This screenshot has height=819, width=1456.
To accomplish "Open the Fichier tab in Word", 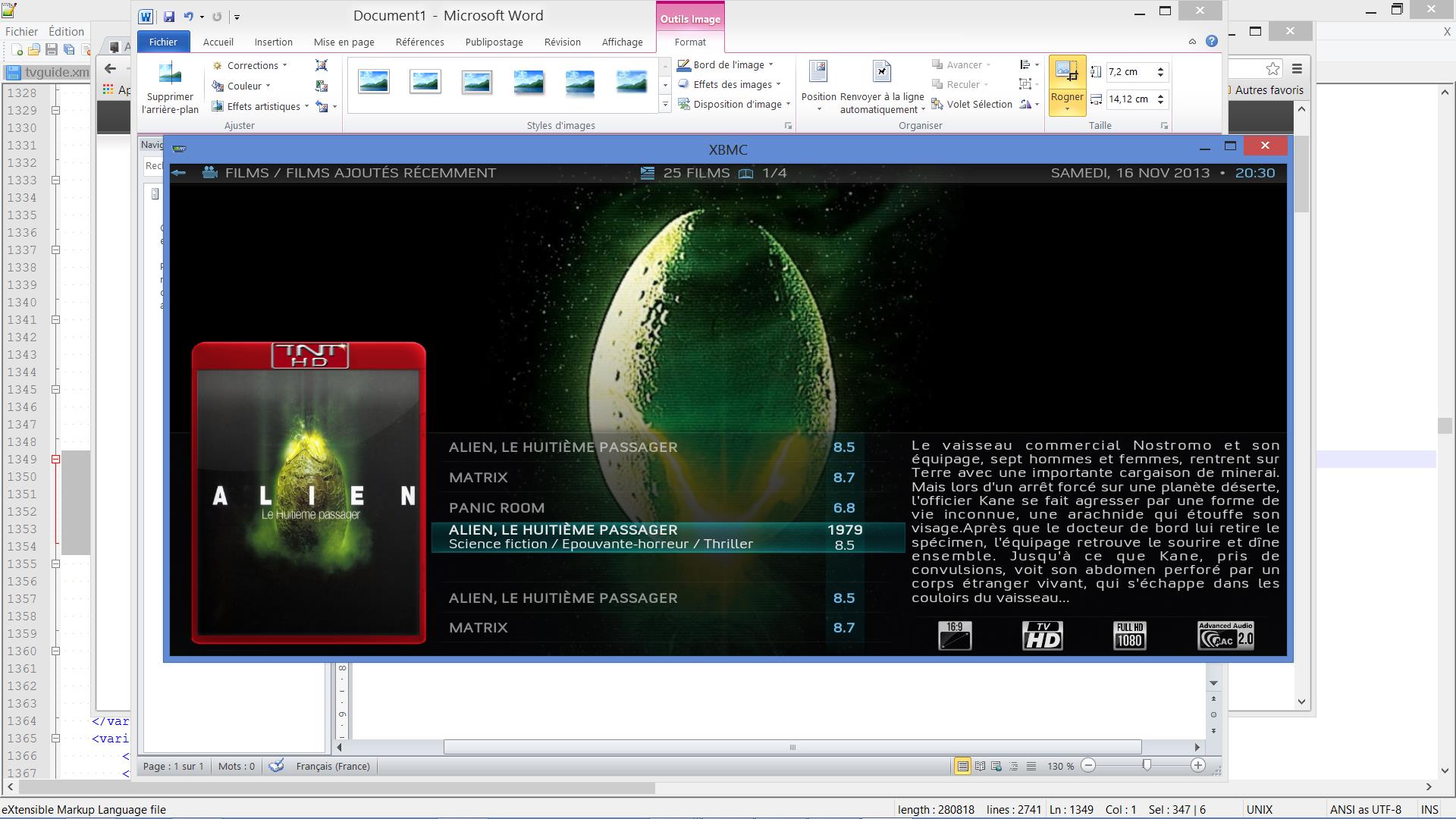I will 163,42.
